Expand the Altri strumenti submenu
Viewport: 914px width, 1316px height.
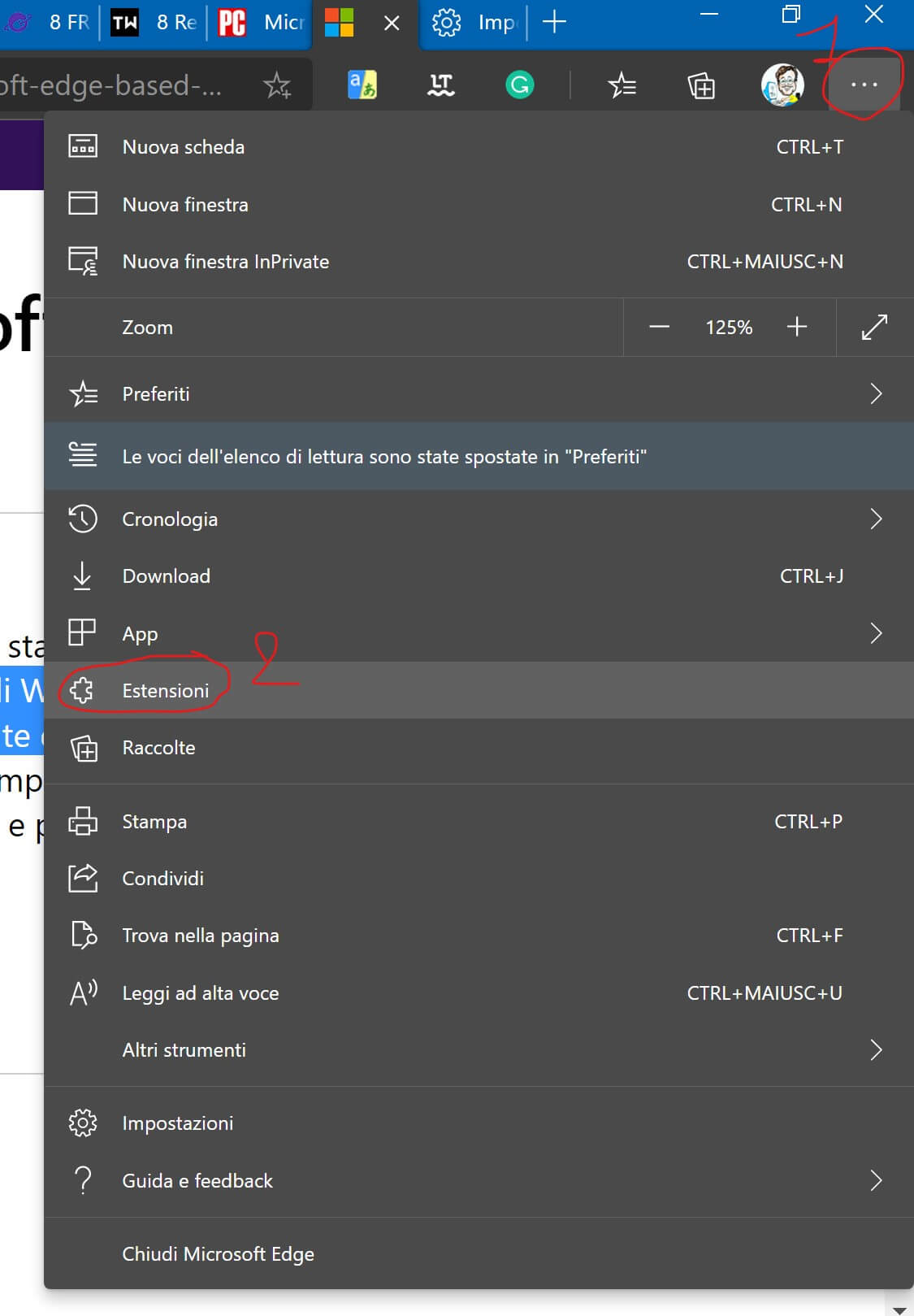point(875,1050)
